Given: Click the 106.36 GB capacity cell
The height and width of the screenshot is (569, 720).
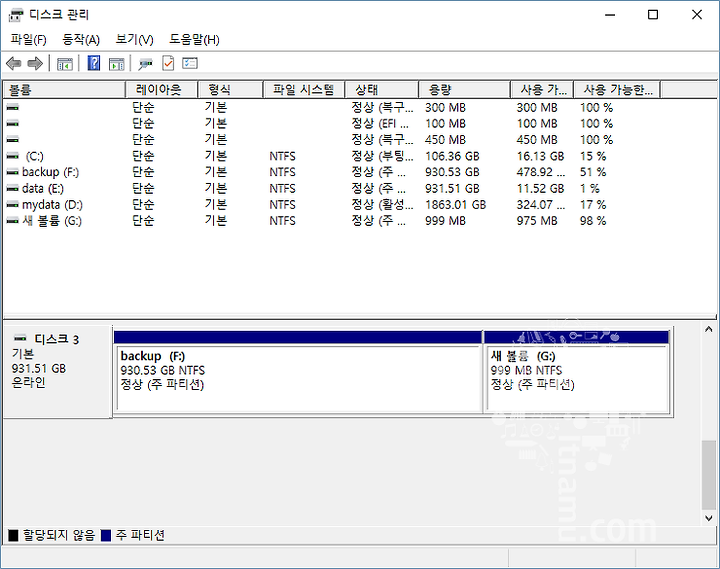Looking at the screenshot, I should pyautogui.click(x=452, y=156).
